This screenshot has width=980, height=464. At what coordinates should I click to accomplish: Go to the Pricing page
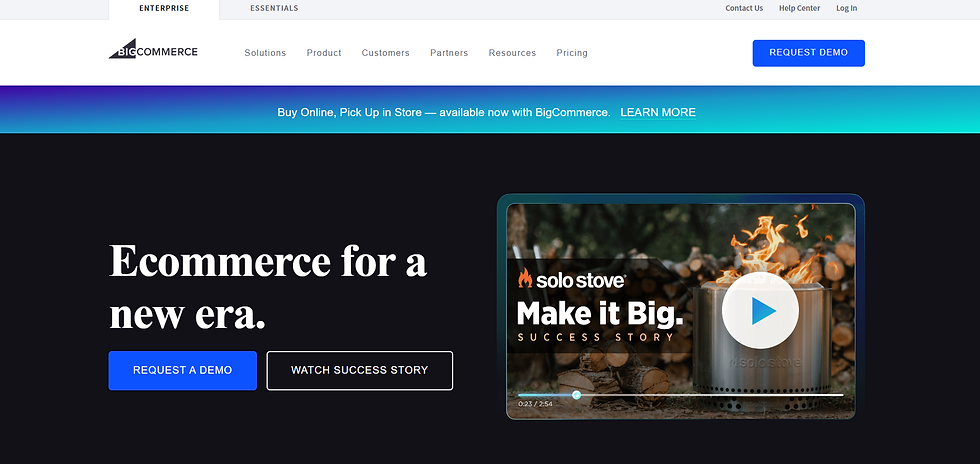(572, 53)
